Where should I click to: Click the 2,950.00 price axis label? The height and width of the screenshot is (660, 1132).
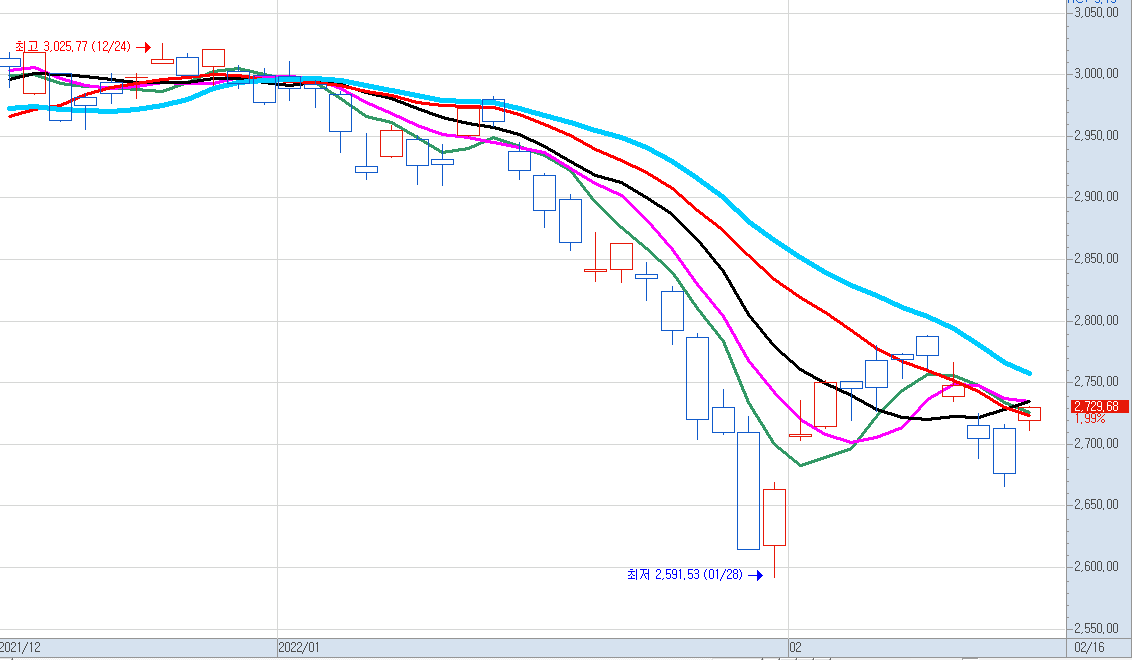1096,136
